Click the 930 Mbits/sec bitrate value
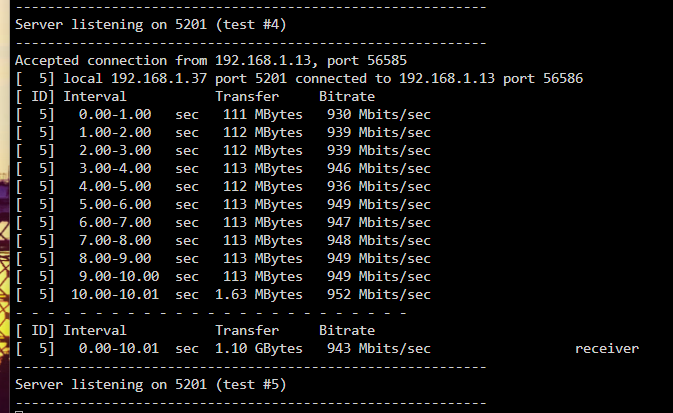Screen dimensions: 673x413 coord(379,115)
